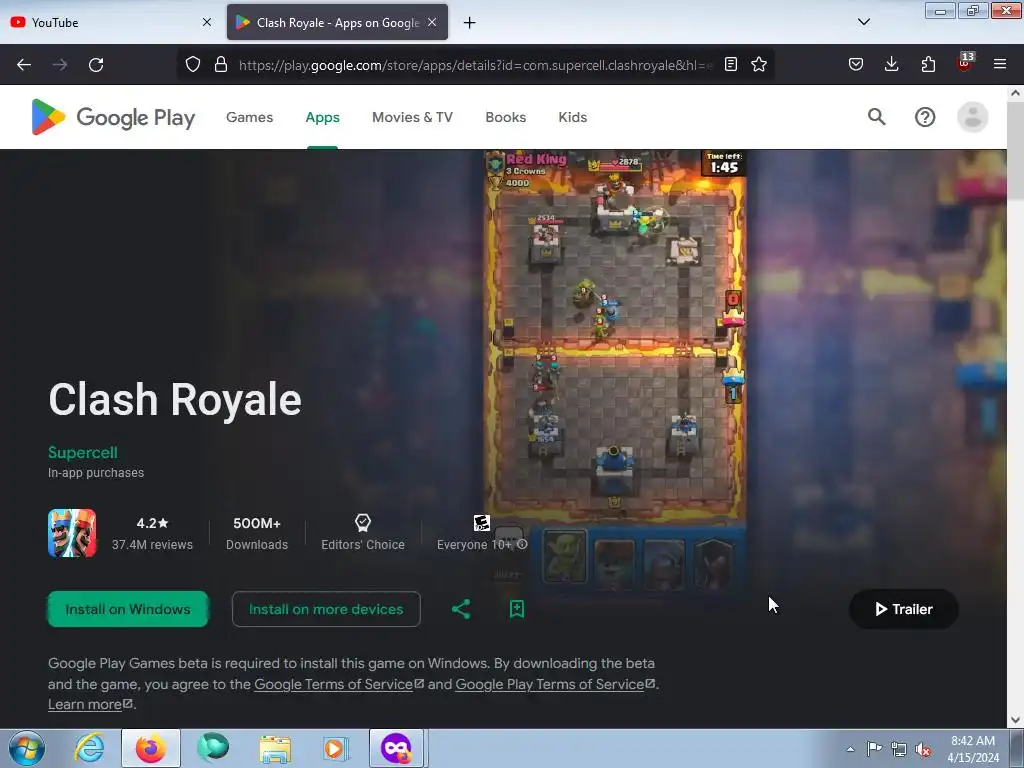Show hidden system tray icons

coord(850,749)
